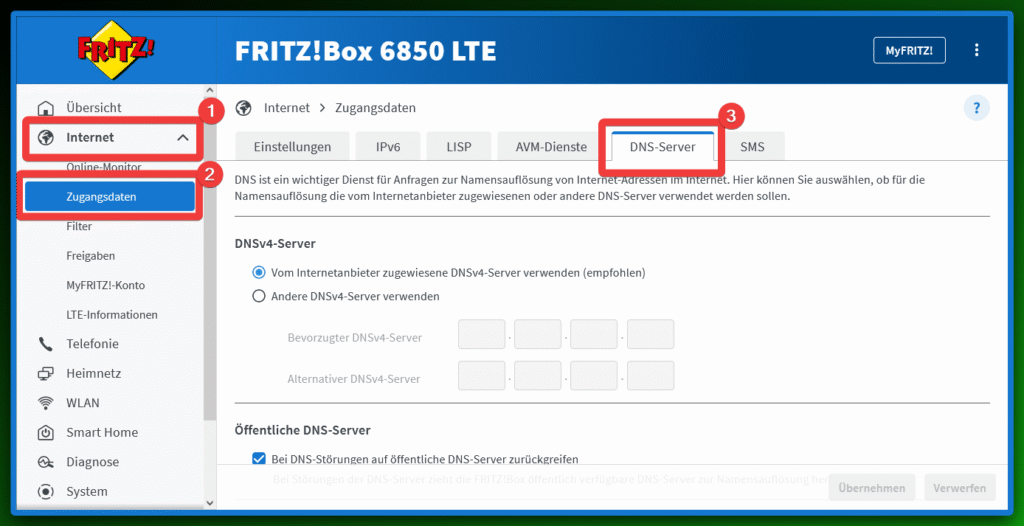The height and width of the screenshot is (526, 1024).
Task: Click the Heimnetz network icon
Action: coord(46,373)
